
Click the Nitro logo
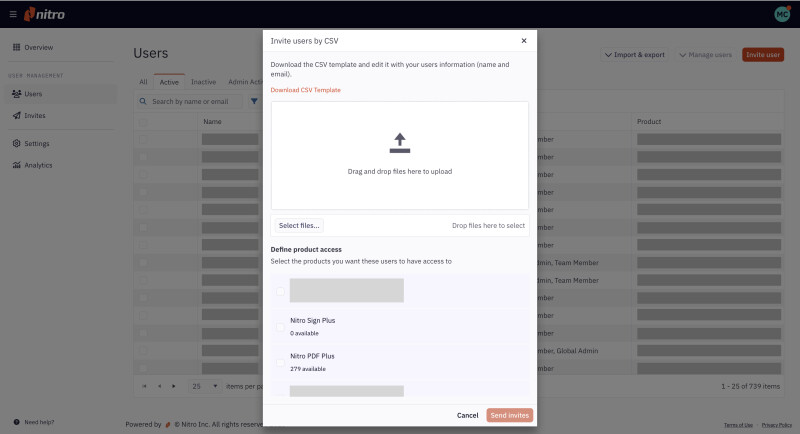click(44, 14)
